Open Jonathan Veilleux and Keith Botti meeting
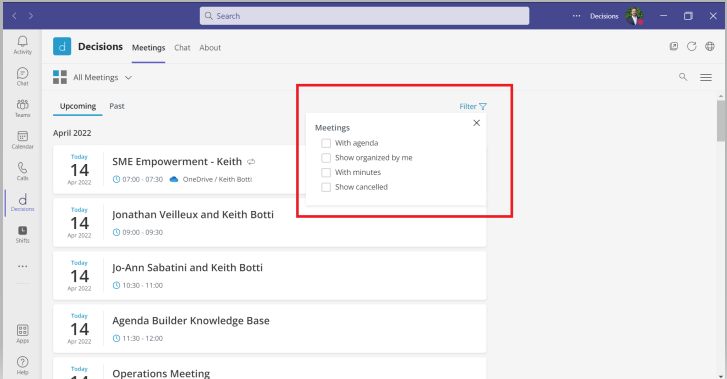 coord(193,215)
